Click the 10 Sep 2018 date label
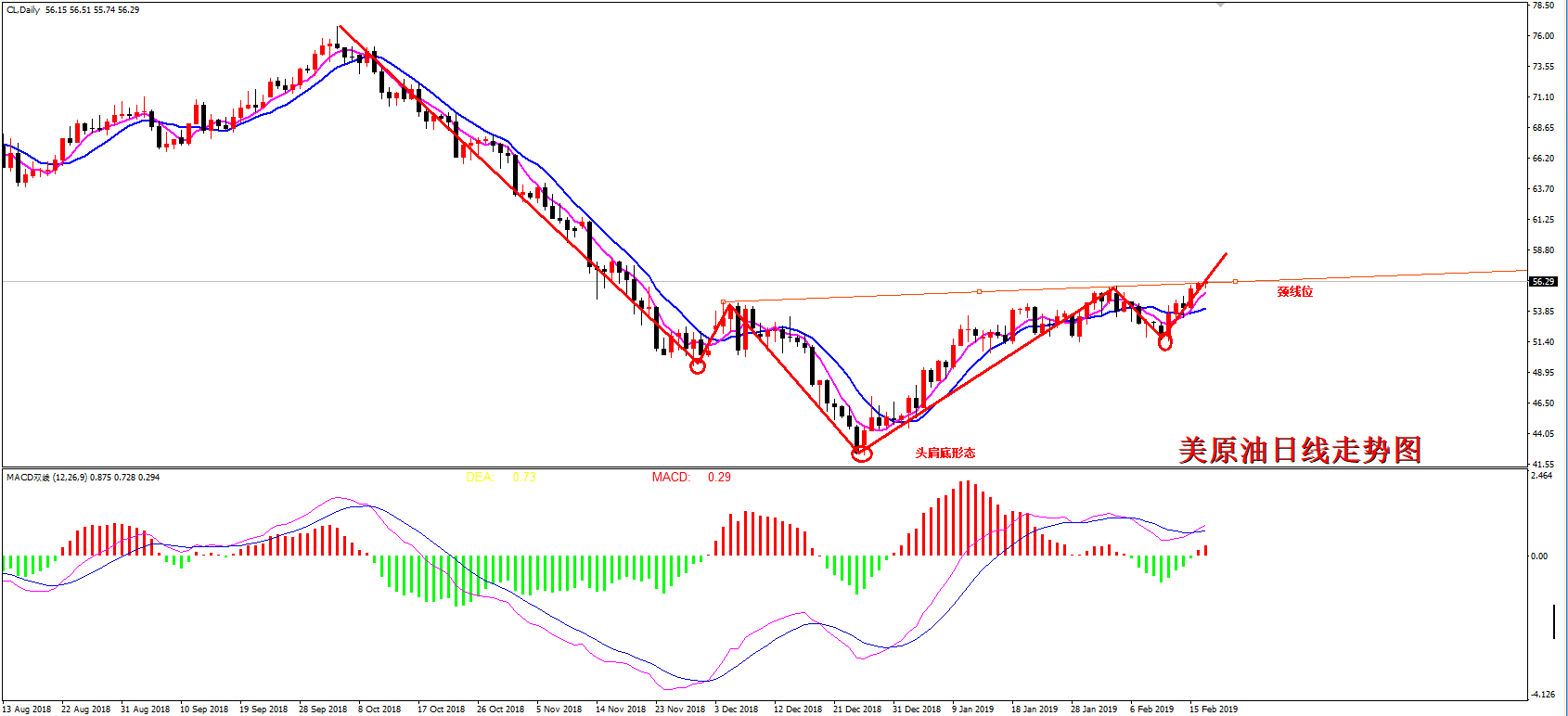The image size is (1568, 716). [204, 710]
